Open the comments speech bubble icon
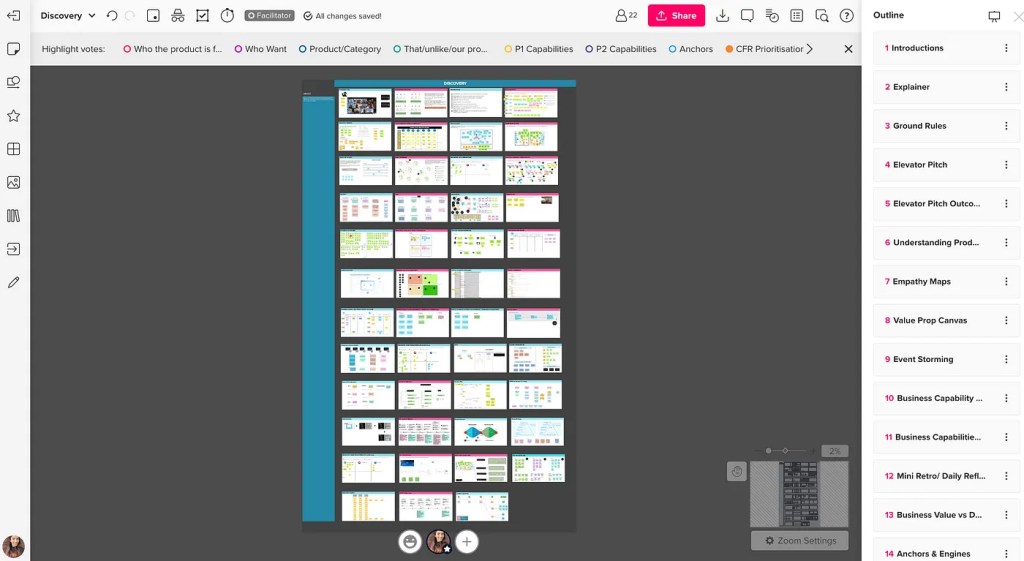The height and width of the screenshot is (561, 1024). coord(747,16)
